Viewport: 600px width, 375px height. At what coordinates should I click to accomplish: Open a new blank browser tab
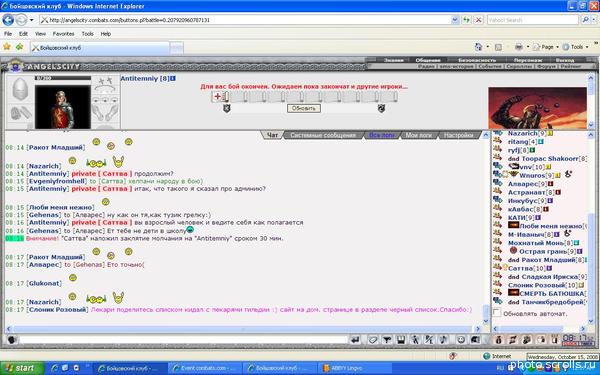pos(176,48)
